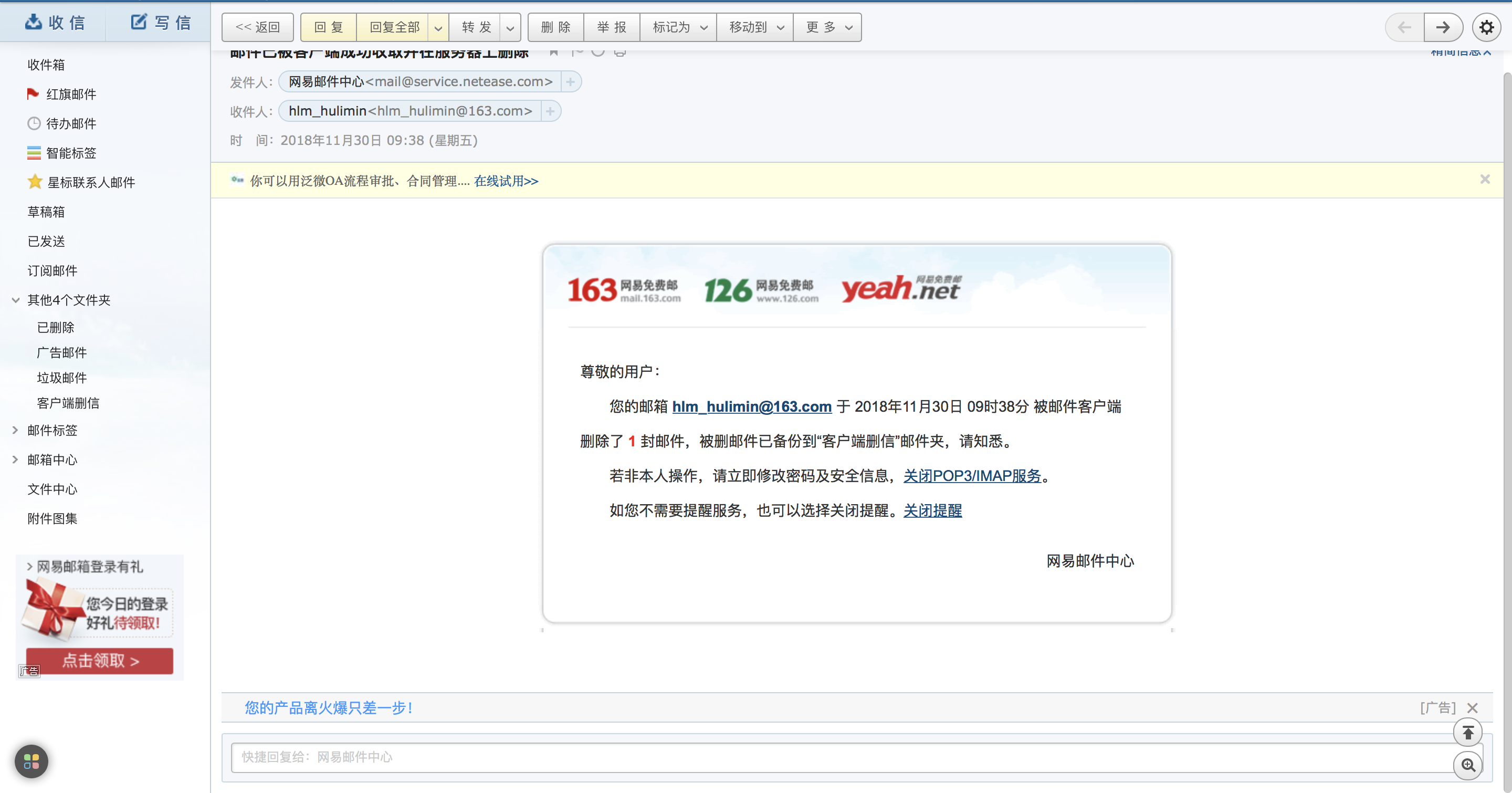Go to next email arrow
The height and width of the screenshot is (793, 1512).
coord(1442,27)
